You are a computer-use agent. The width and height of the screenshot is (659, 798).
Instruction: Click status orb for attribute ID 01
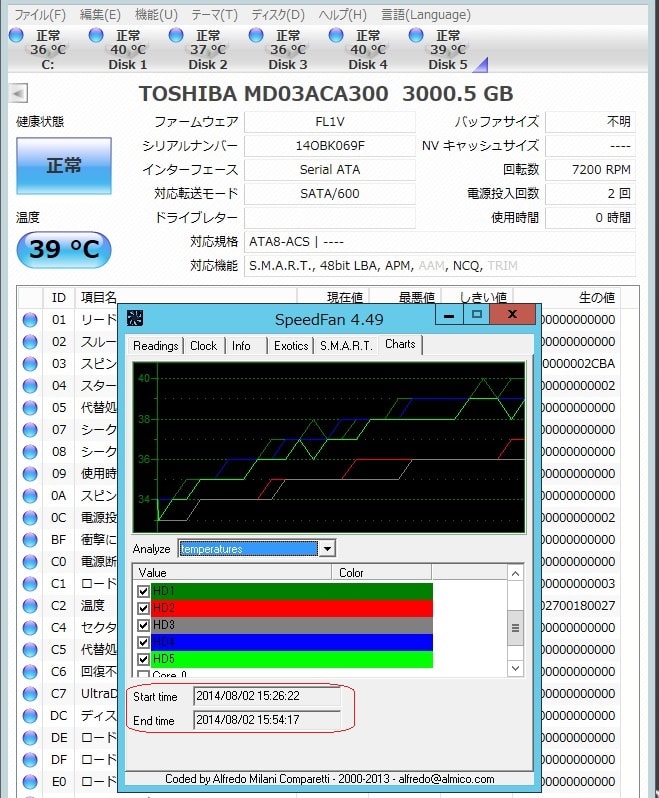[x=30, y=320]
